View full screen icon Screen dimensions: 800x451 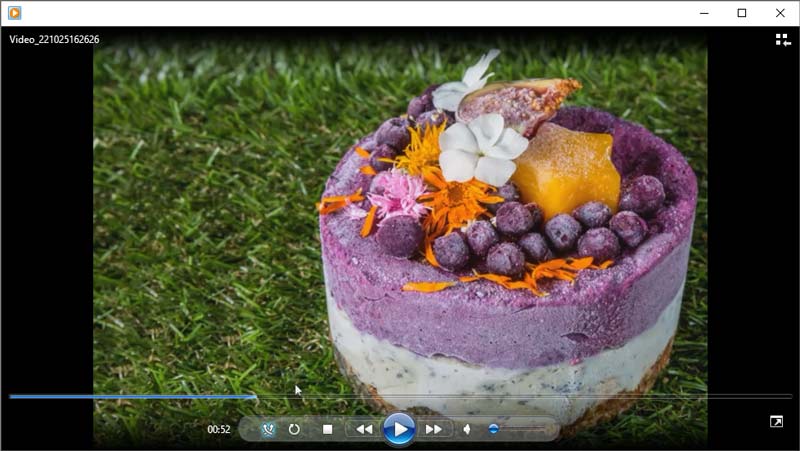(776, 421)
